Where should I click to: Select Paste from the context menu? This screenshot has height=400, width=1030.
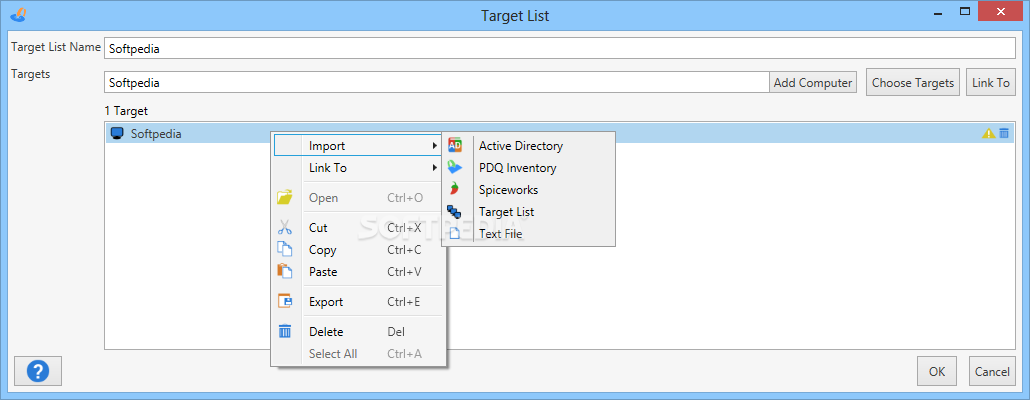(x=359, y=271)
